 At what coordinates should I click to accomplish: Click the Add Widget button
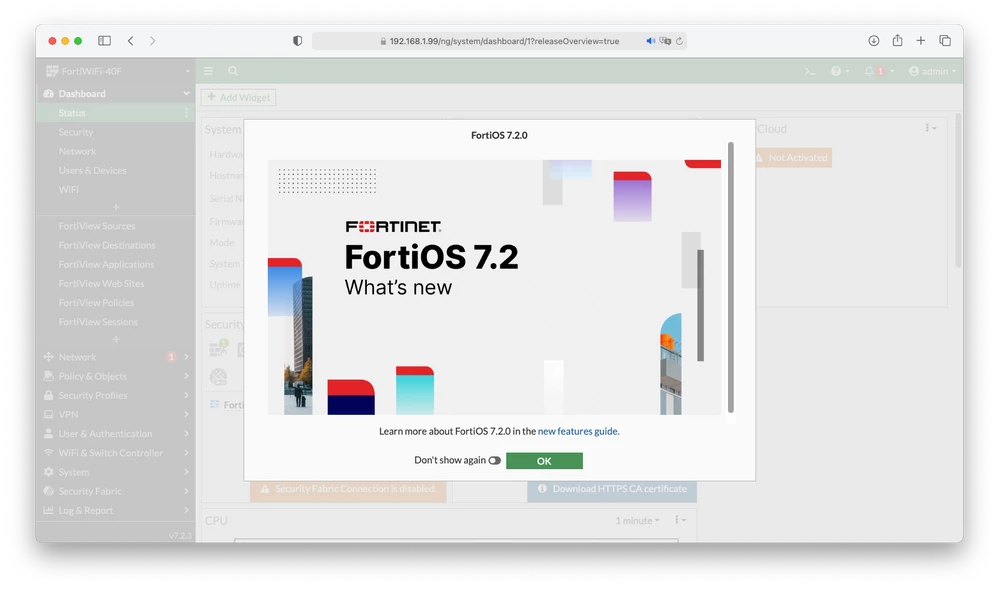pyautogui.click(x=239, y=97)
